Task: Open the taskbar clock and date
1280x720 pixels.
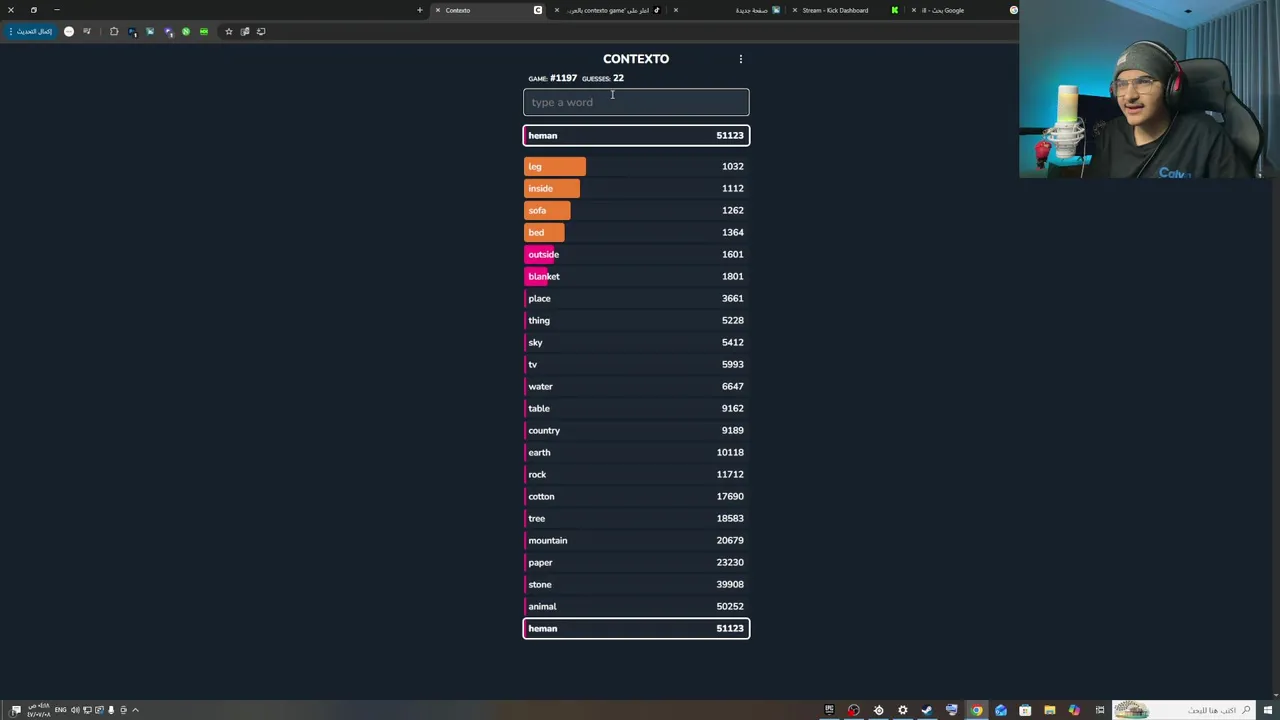Action: pyautogui.click(x=38, y=710)
